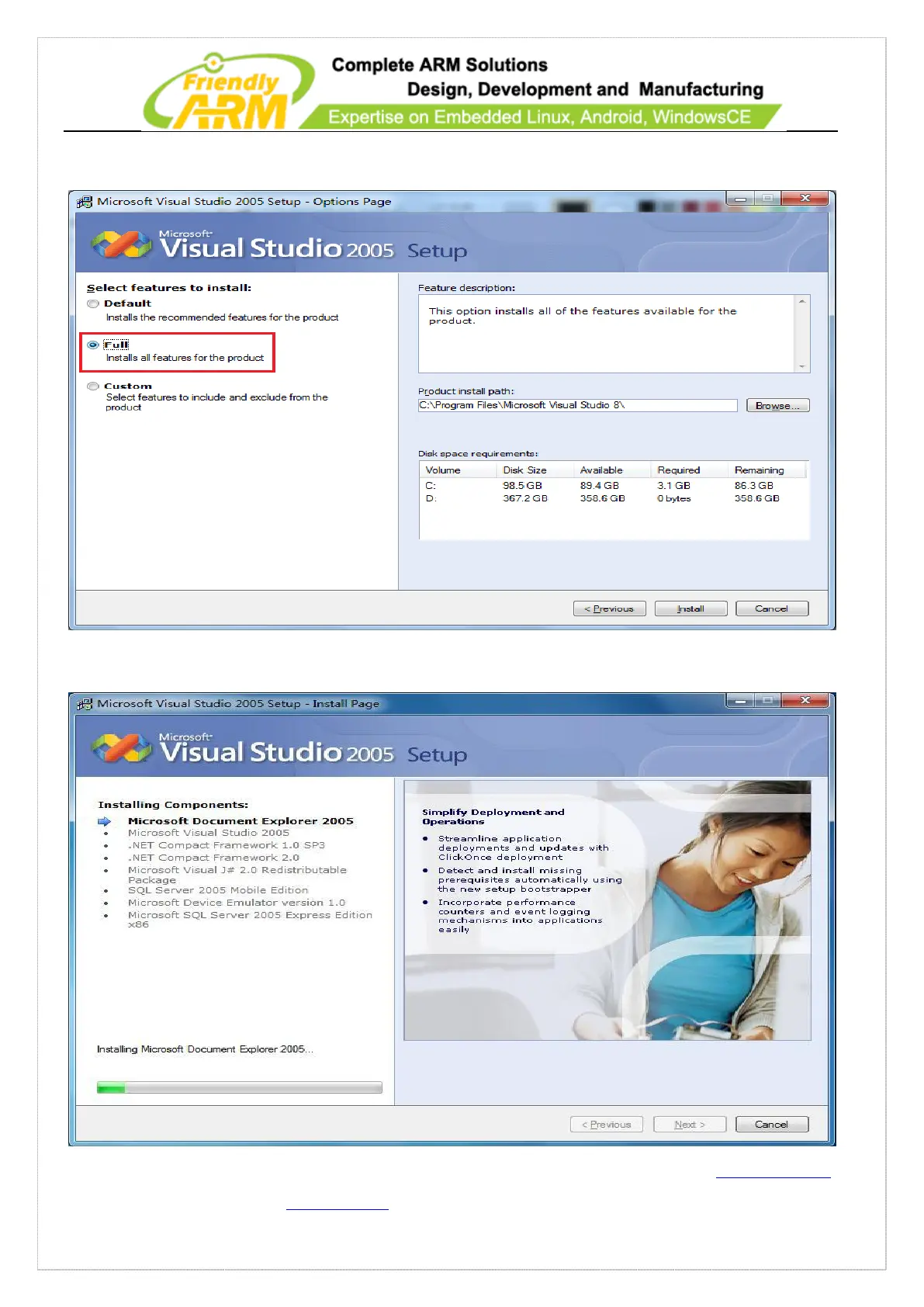
Task: Click the blue arrow beside Microsoft Document Explorer 2005
Action: [x=105, y=821]
